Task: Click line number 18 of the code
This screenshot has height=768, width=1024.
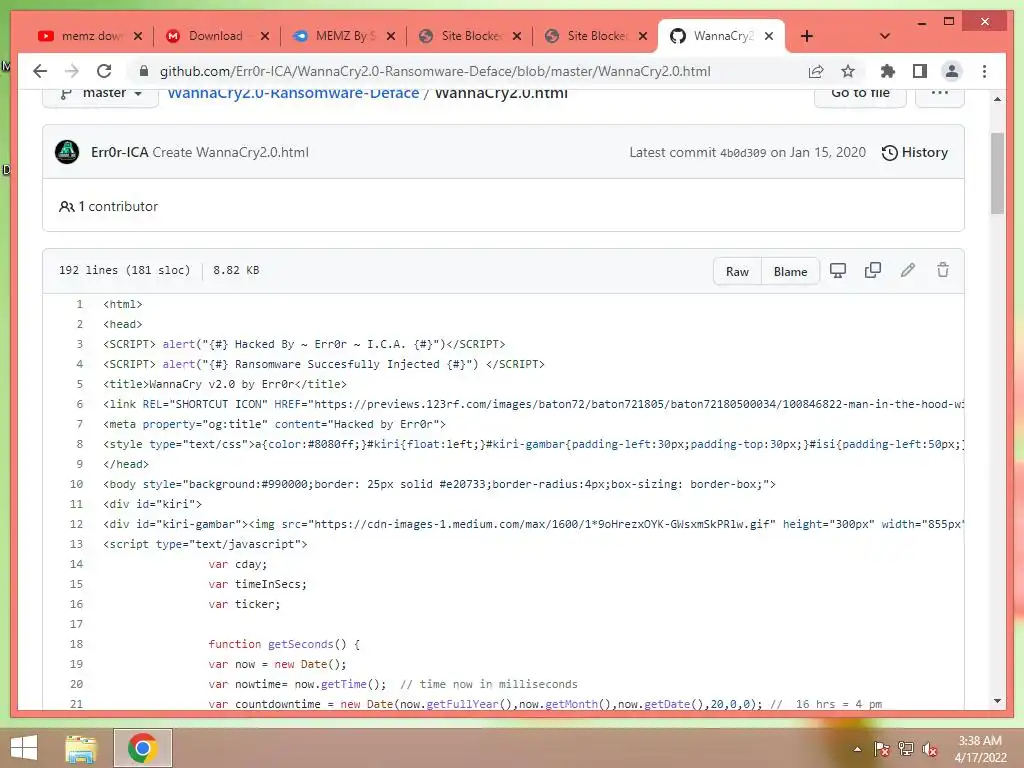Action: [76, 644]
